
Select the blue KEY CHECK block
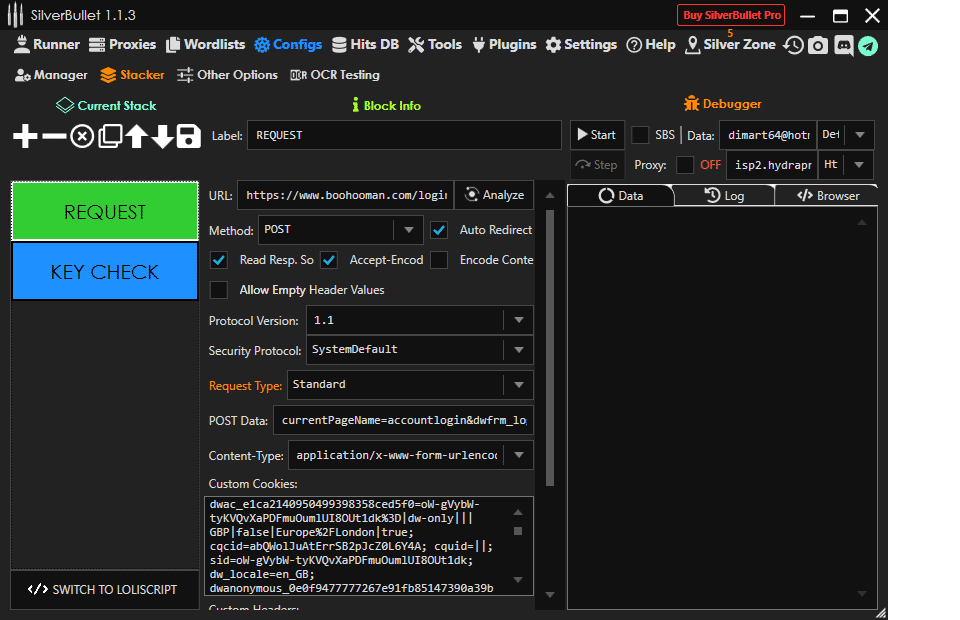click(105, 272)
